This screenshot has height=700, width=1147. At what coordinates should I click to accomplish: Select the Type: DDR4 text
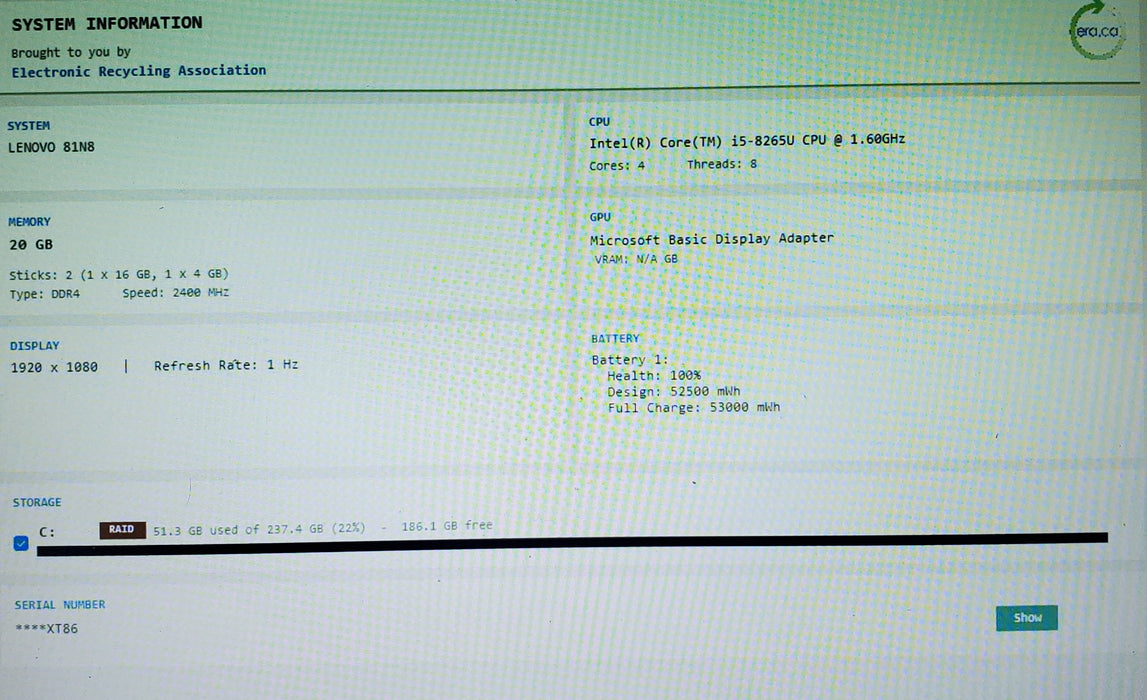pos(45,294)
